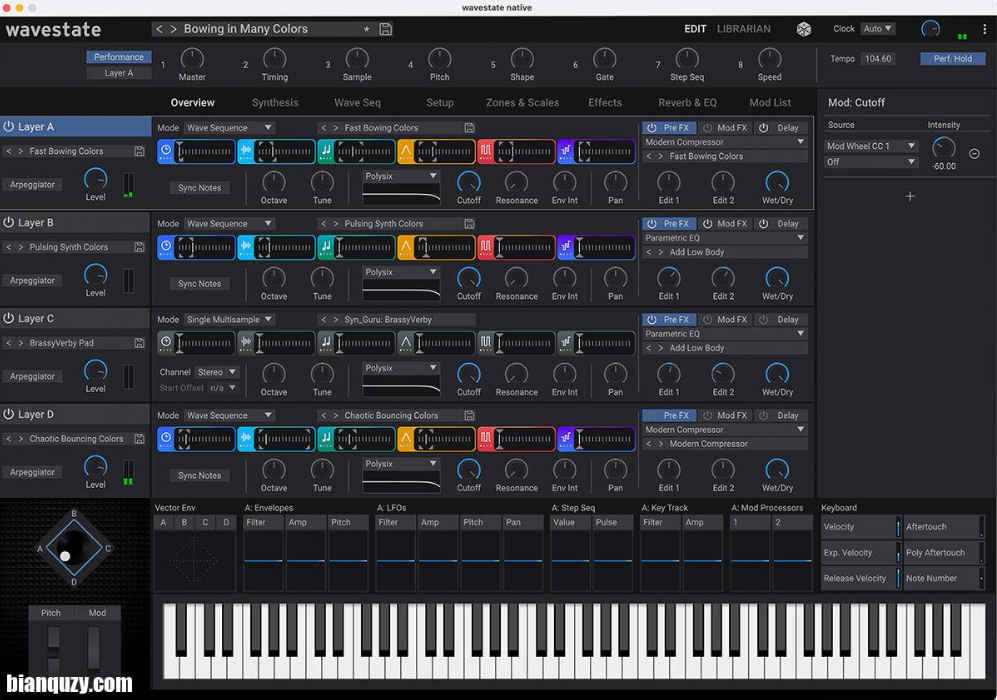Toggle Delay effect on Layer D

780,416
